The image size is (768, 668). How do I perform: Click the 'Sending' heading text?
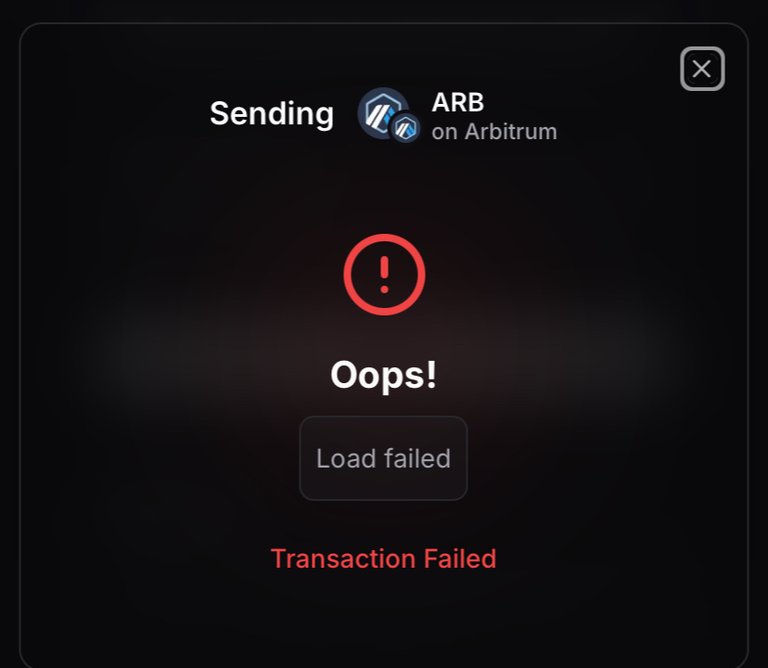[272, 114]
